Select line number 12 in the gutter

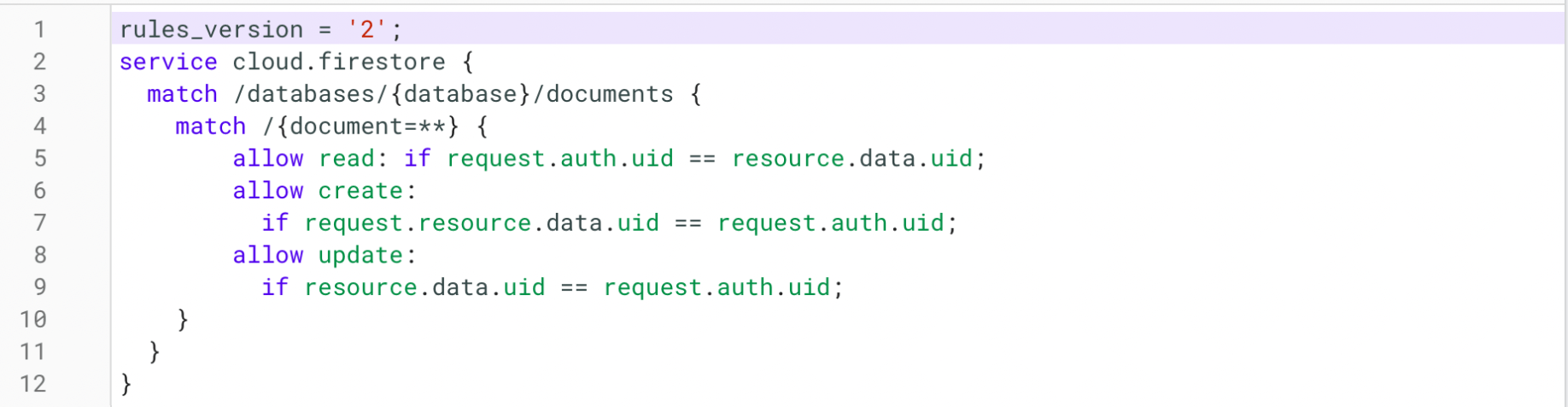click(33, 384)
